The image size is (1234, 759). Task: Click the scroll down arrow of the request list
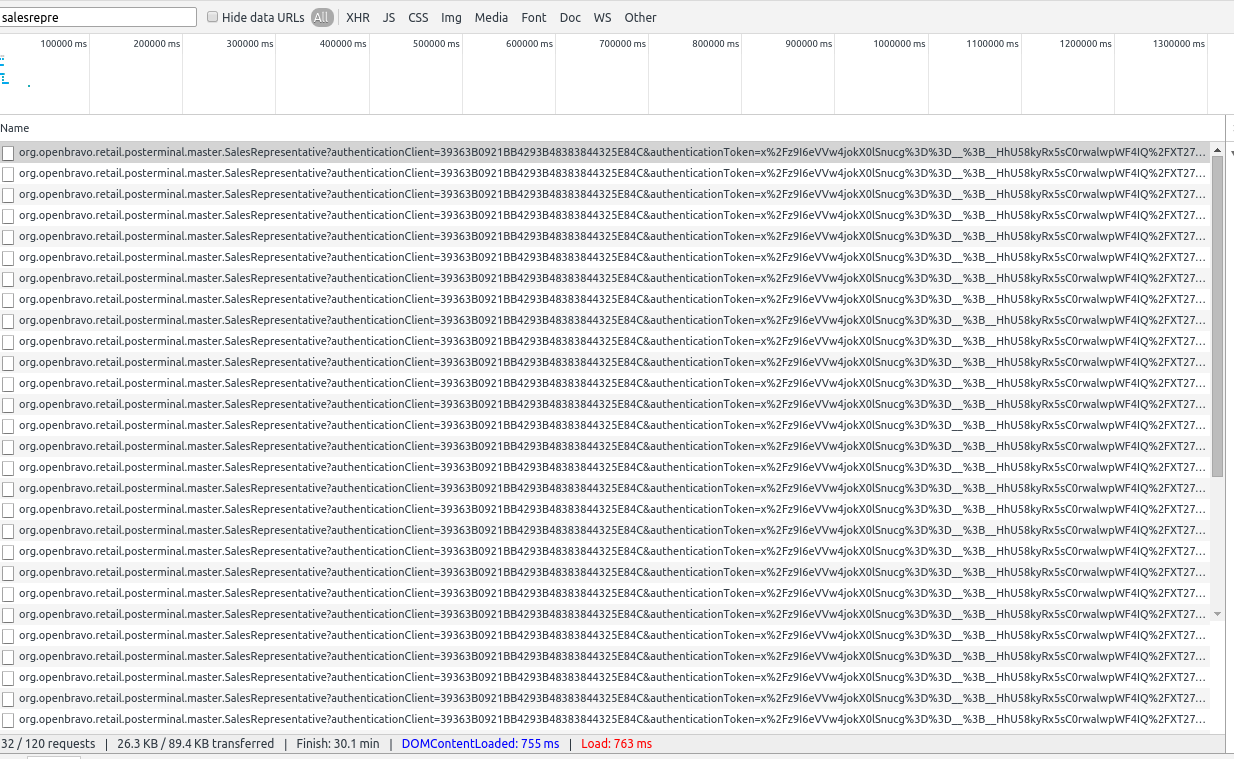[1217, 614]
